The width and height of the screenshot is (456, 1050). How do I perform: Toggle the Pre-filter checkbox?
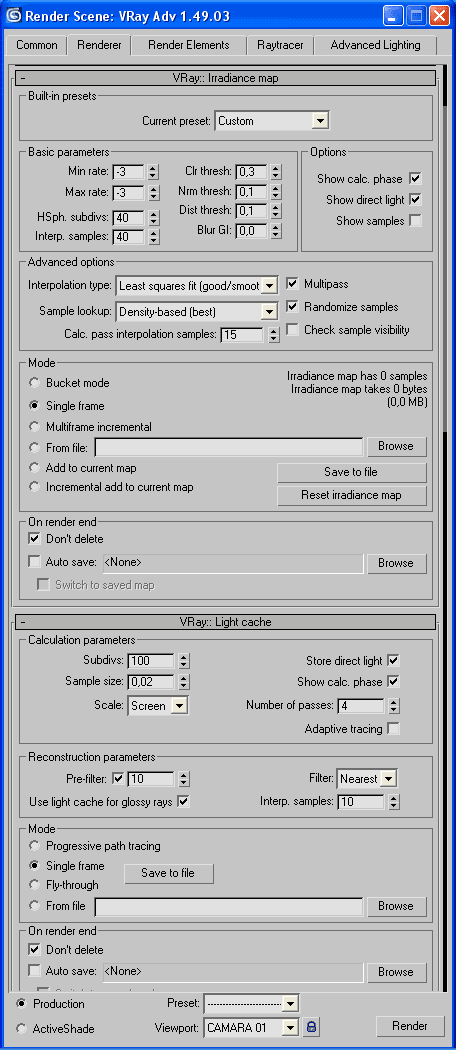coord(119,779)
